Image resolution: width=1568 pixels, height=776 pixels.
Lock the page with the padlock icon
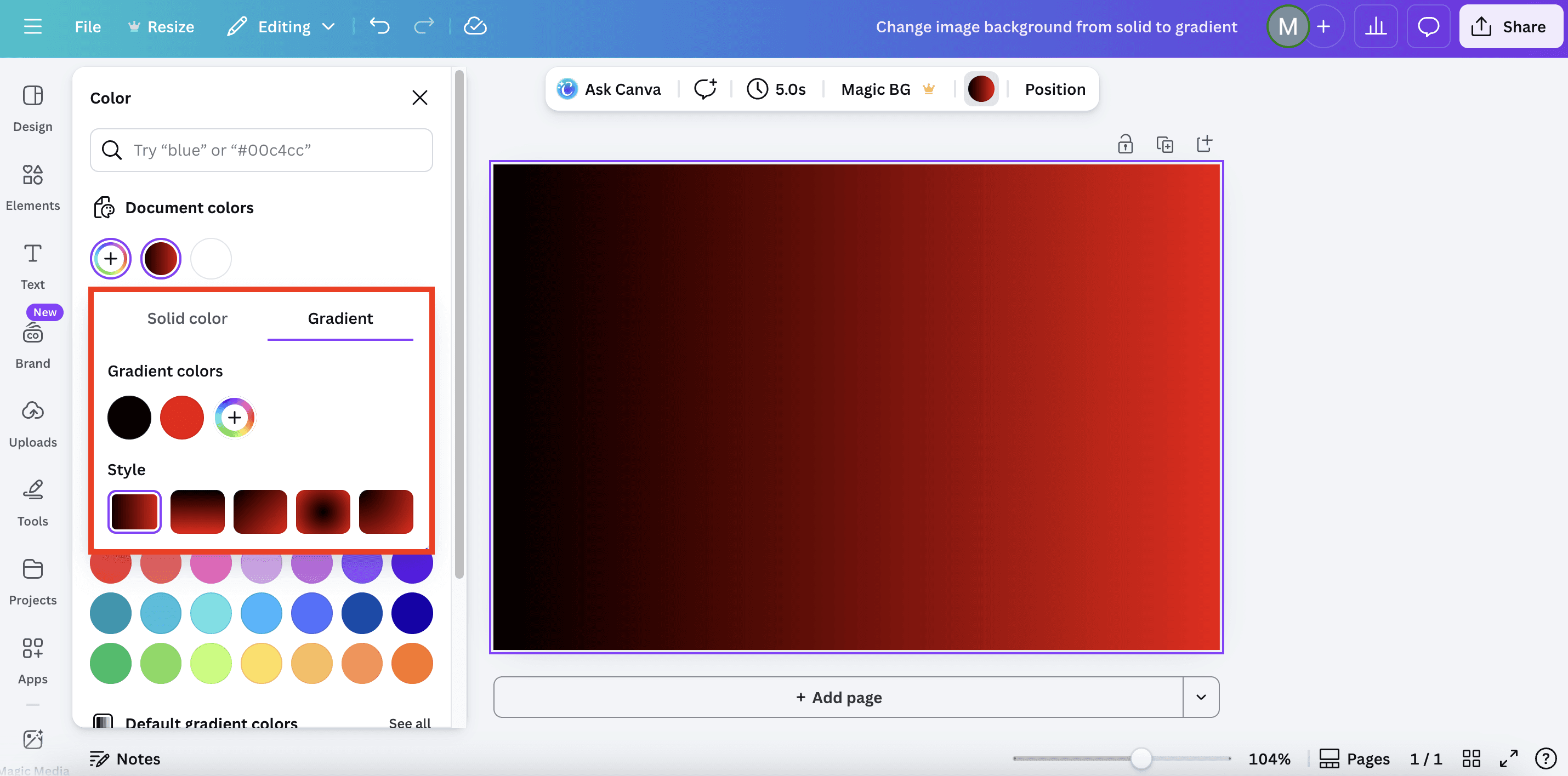1125,144
